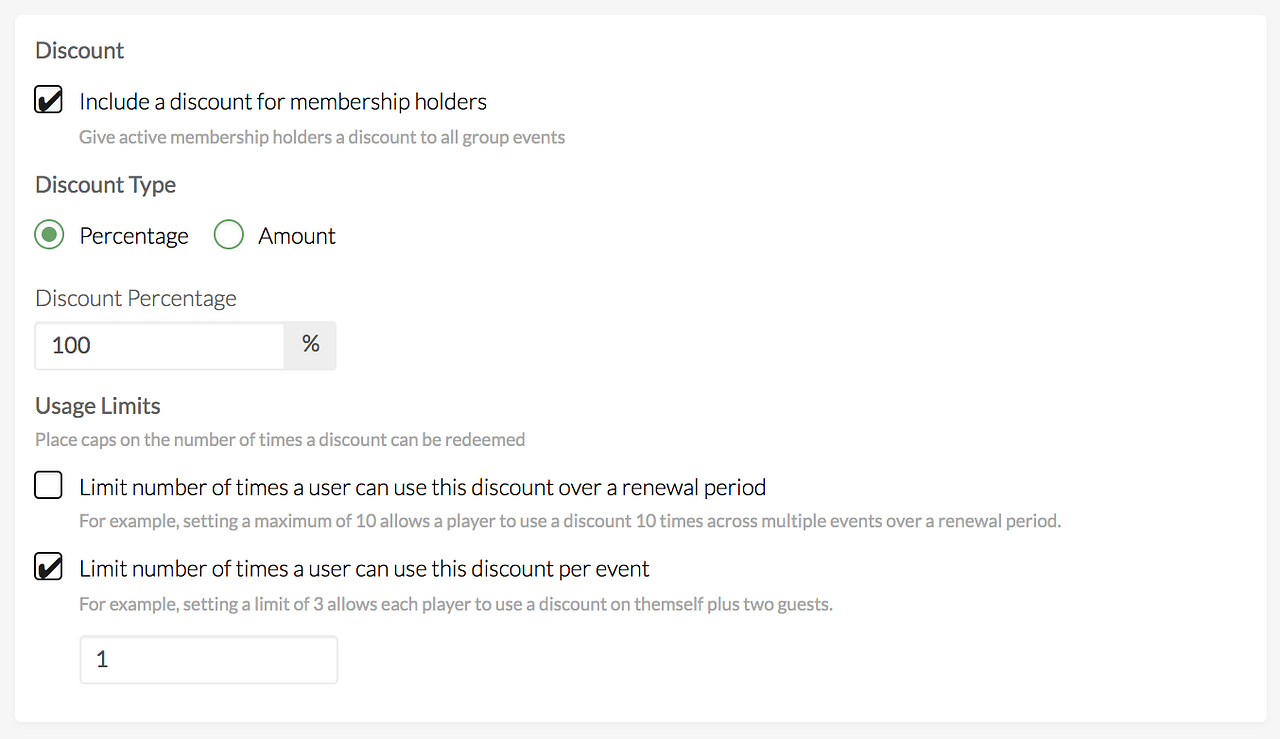Click the Usage Limits heading
This screenshot has height=739, width=1280.
[x=98, y=406]
